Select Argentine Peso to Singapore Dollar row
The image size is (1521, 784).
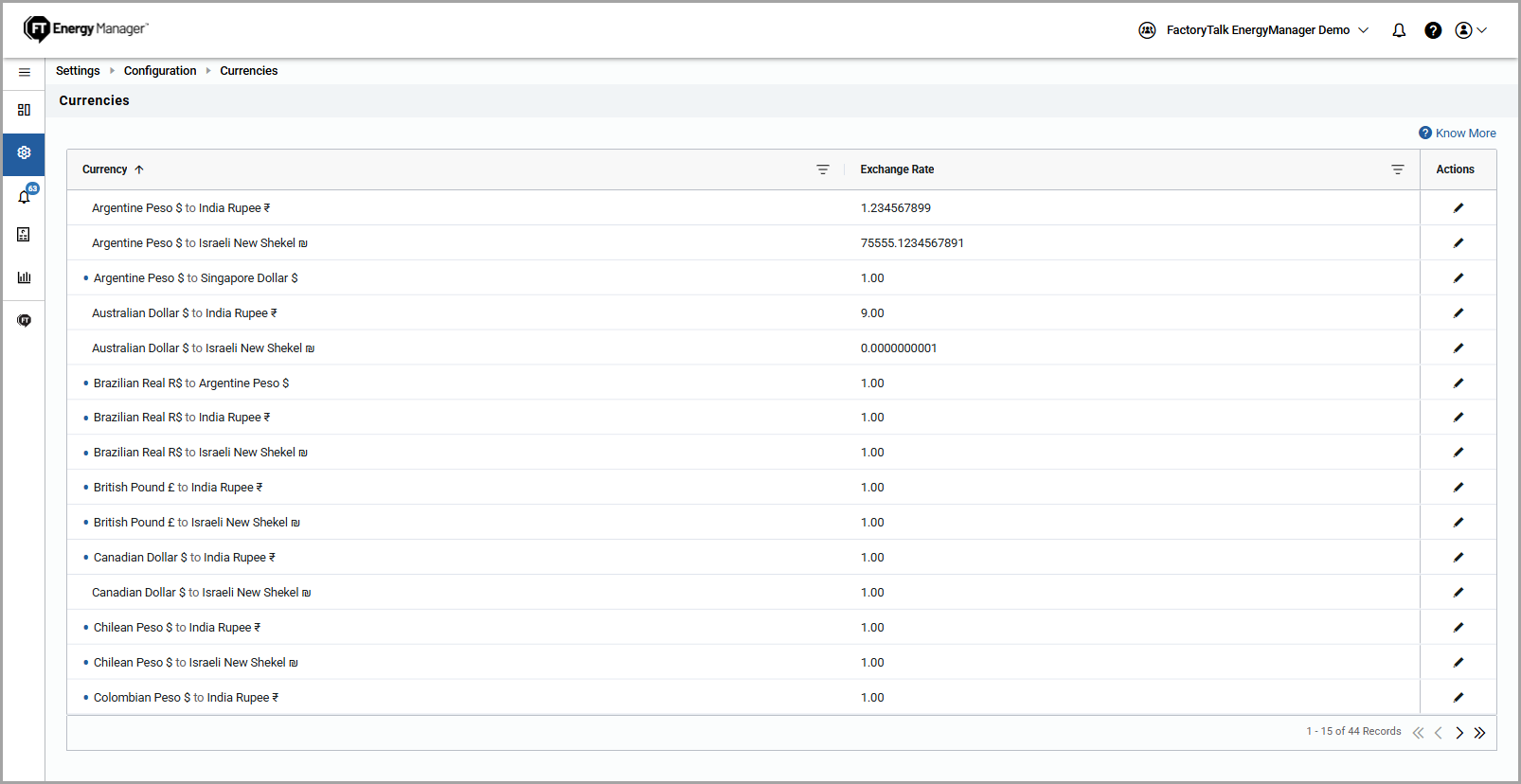tap(781, 278)
